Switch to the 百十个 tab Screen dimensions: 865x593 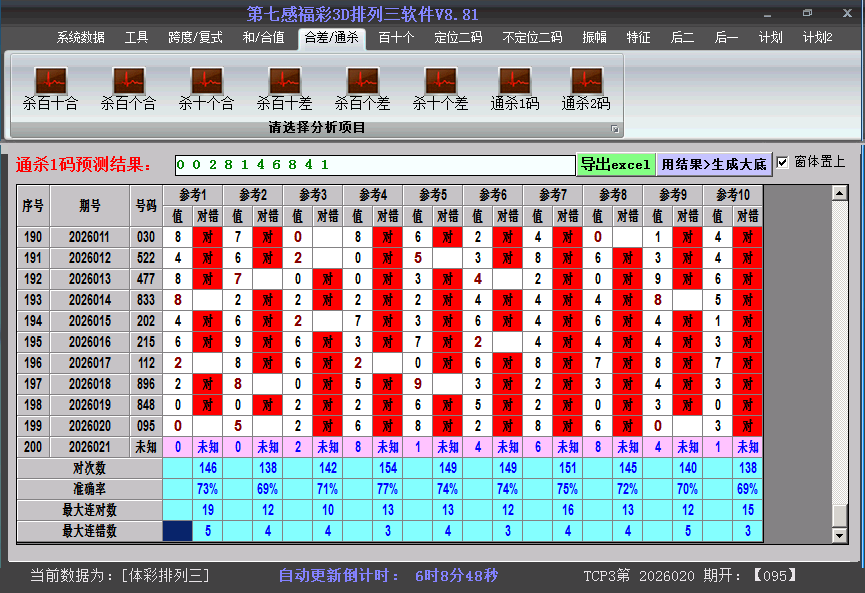(x=396, y=38)
